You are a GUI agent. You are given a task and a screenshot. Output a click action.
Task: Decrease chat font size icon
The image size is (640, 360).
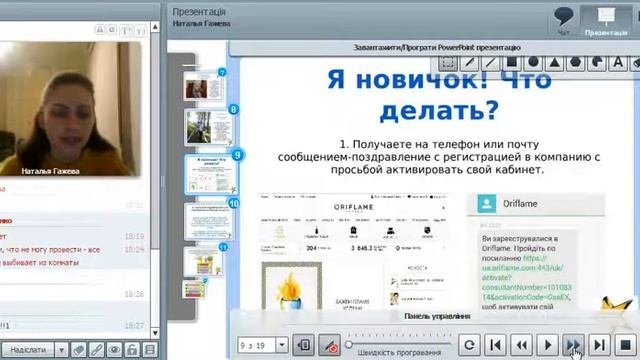[x=141, y=31]
